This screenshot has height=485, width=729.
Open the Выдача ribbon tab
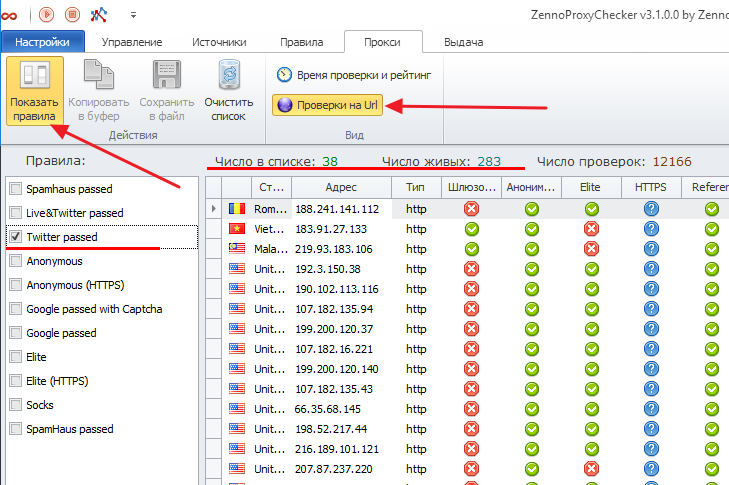[463, 43]
